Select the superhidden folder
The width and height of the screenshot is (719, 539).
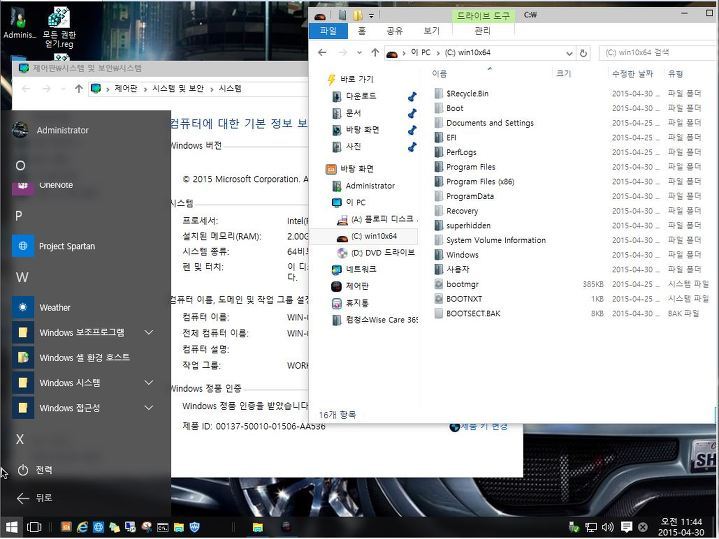pos(468,226)
